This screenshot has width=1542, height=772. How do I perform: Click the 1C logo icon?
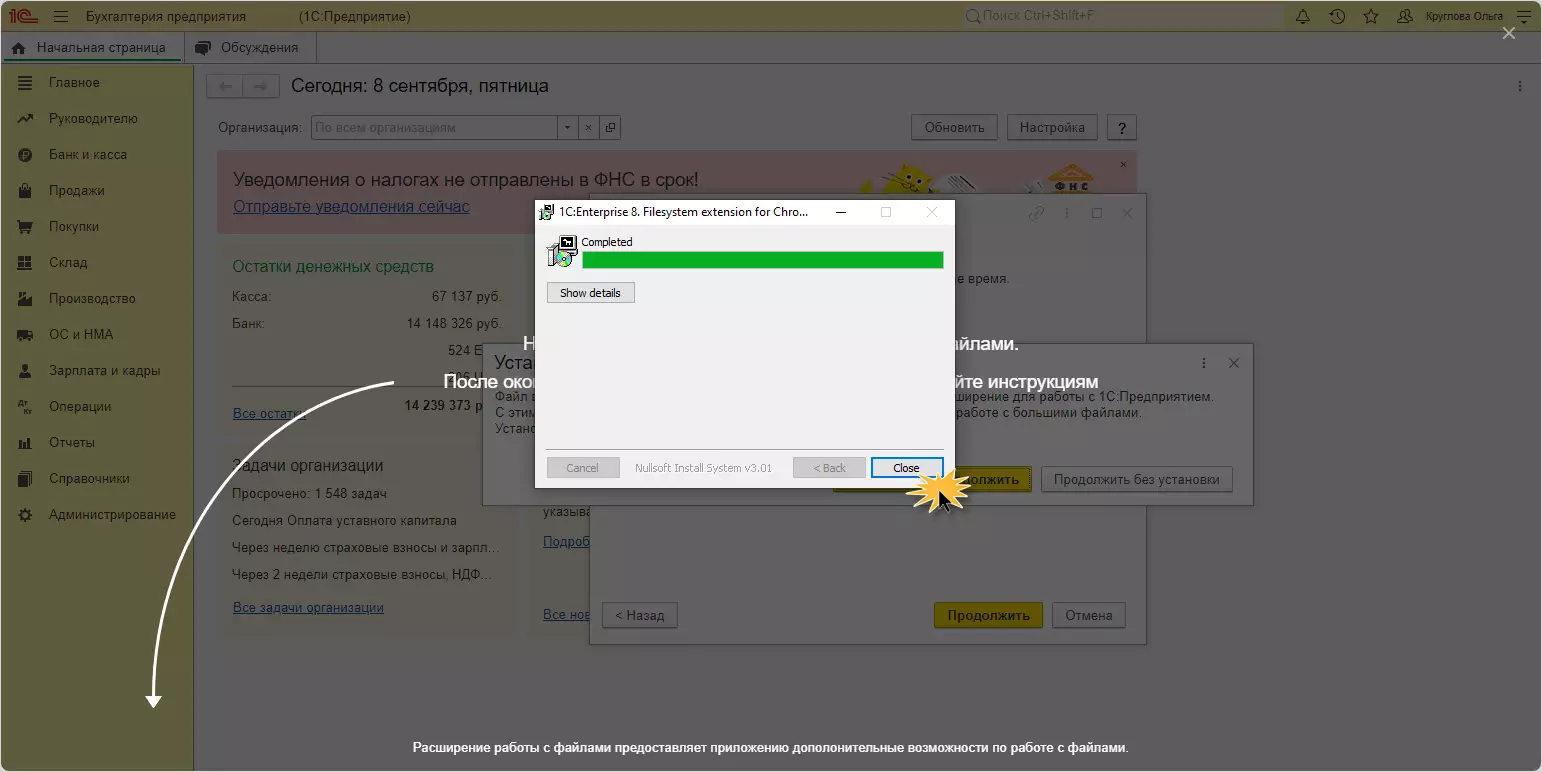[24, 16]
